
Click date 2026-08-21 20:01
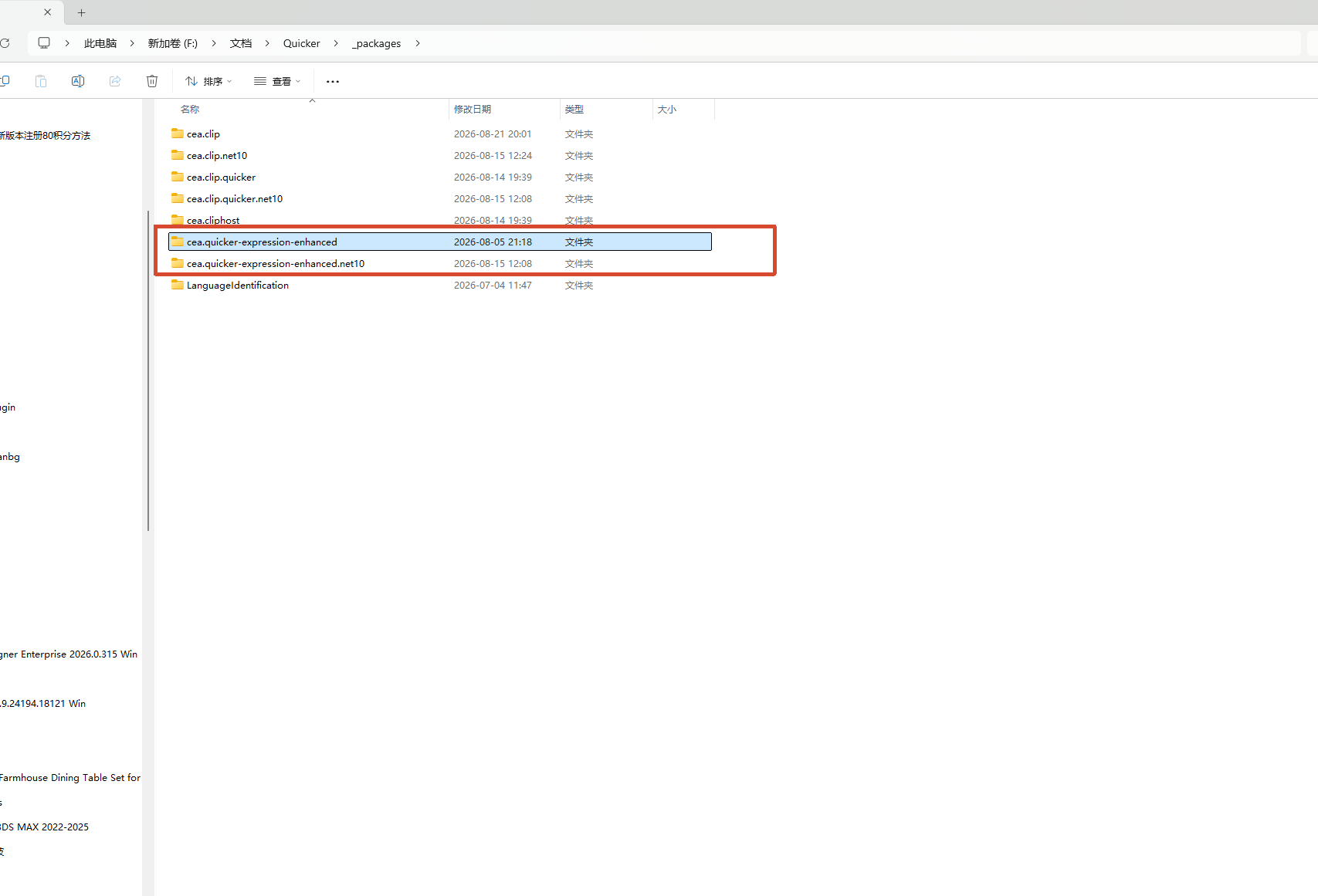493,134
